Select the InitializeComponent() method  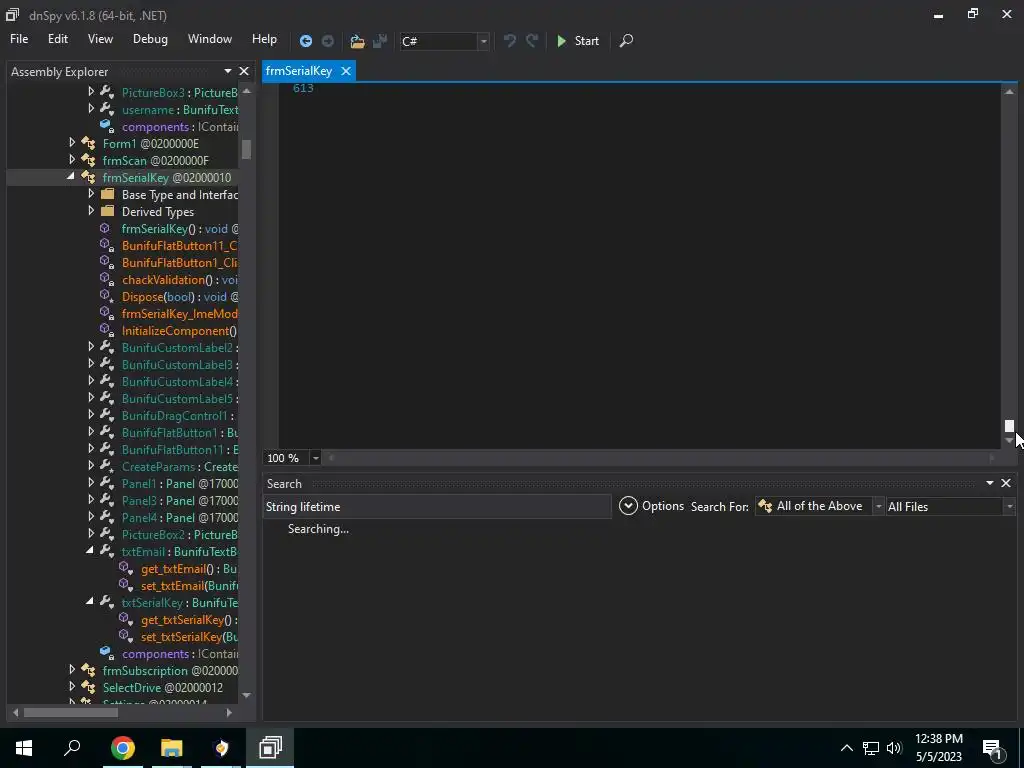tap(180, 330)
